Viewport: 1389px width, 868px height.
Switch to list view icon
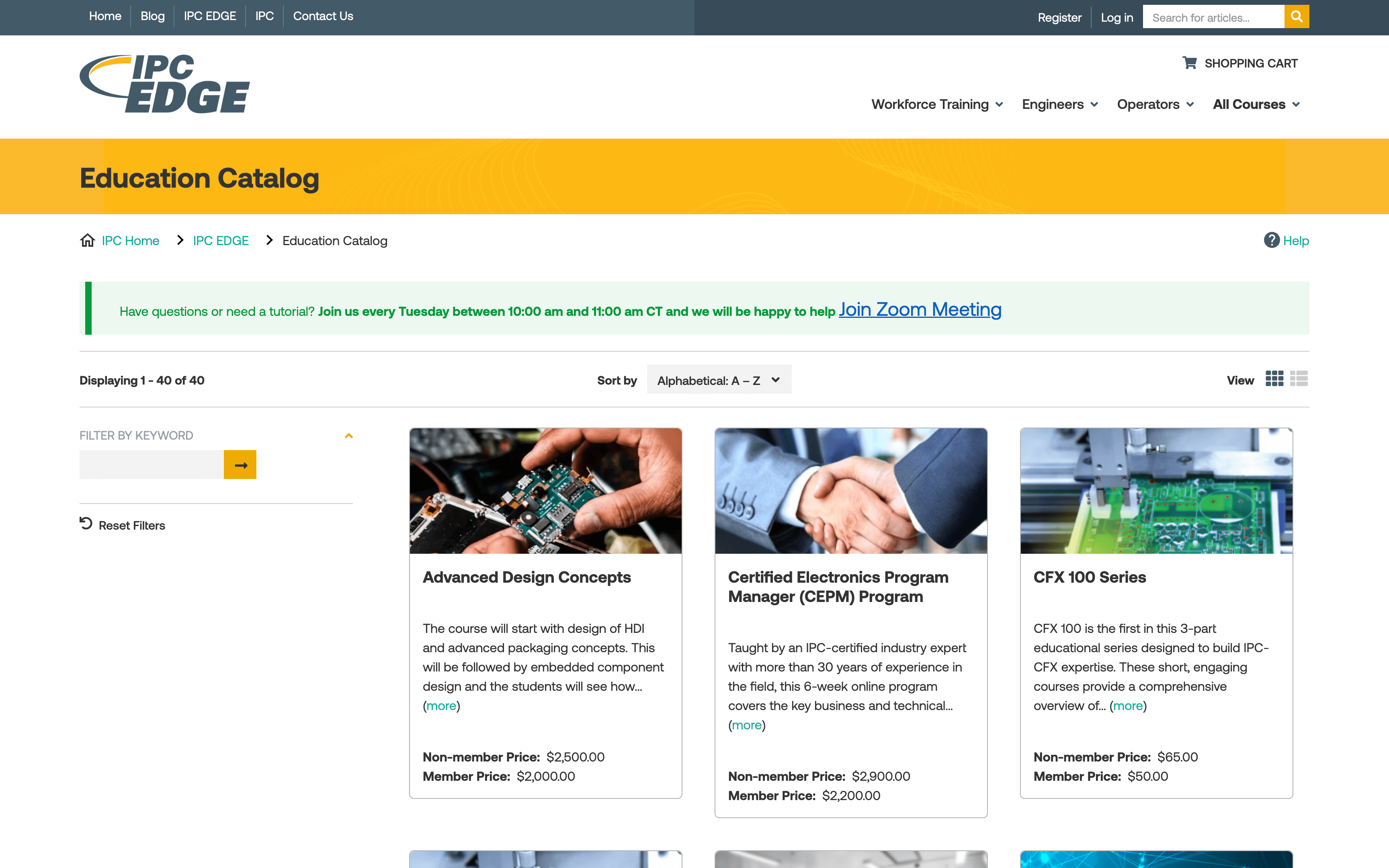1298,379
